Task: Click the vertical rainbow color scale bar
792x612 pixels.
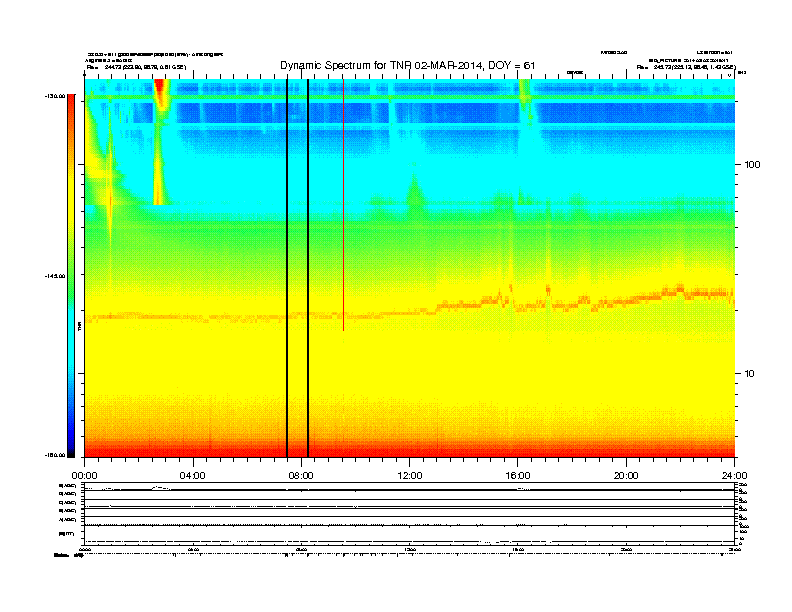Action: click(x=71, y=276)
